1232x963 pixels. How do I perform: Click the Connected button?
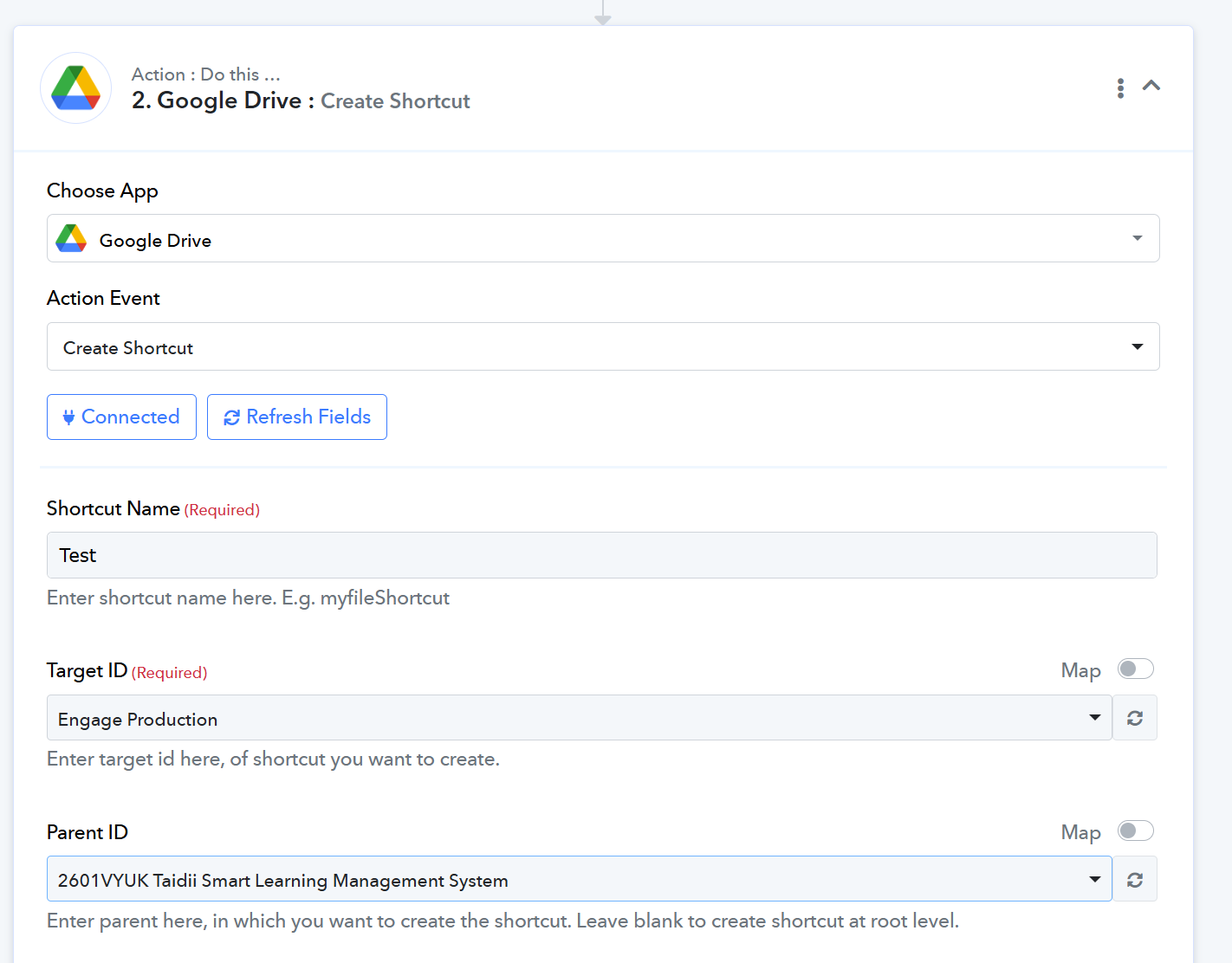coord(121,417)
